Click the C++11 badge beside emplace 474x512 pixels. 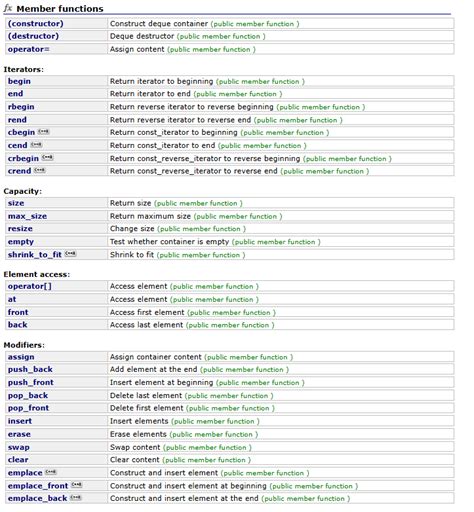tap(51, 472)
